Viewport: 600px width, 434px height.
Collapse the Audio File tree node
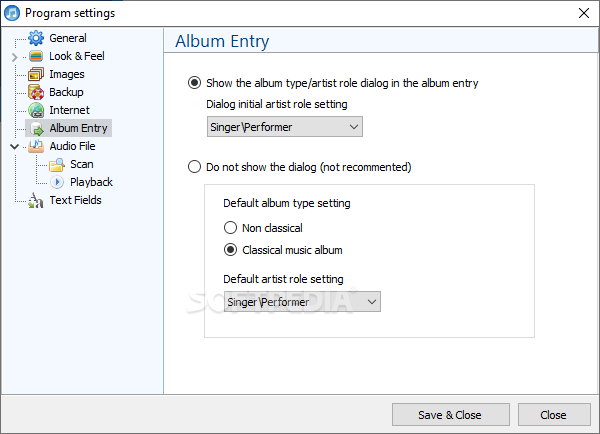pyautogui.click(x=15, y=146)
